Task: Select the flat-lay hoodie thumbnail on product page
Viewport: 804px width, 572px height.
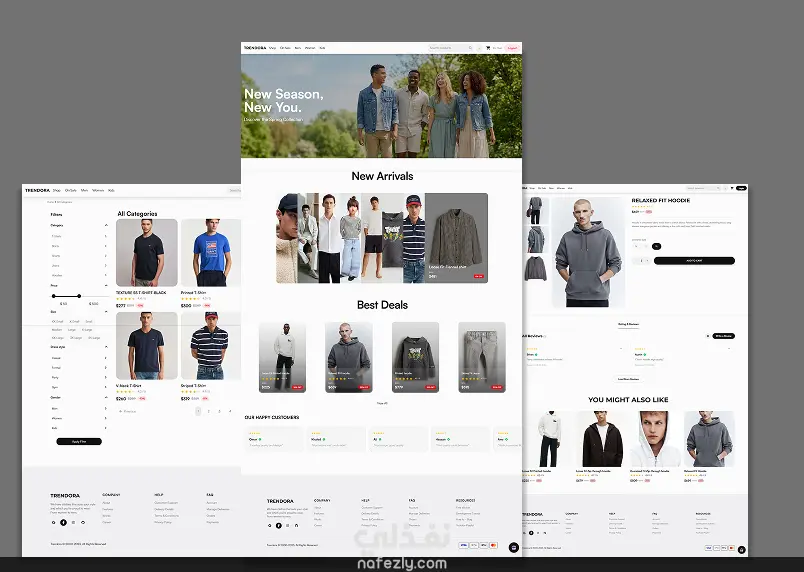Action: pyautogui.click(x=535, y=268)
